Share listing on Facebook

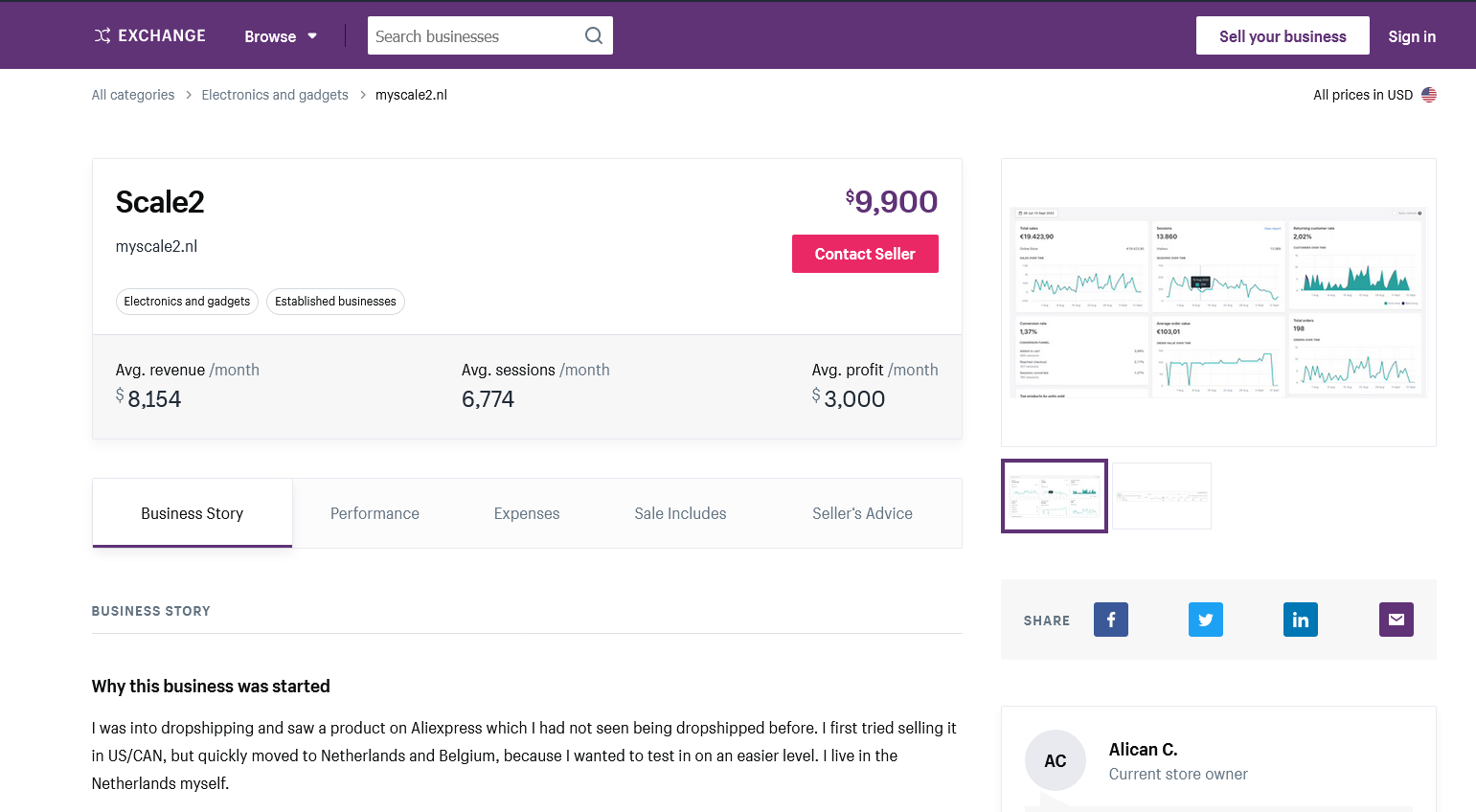(1110, 620)
